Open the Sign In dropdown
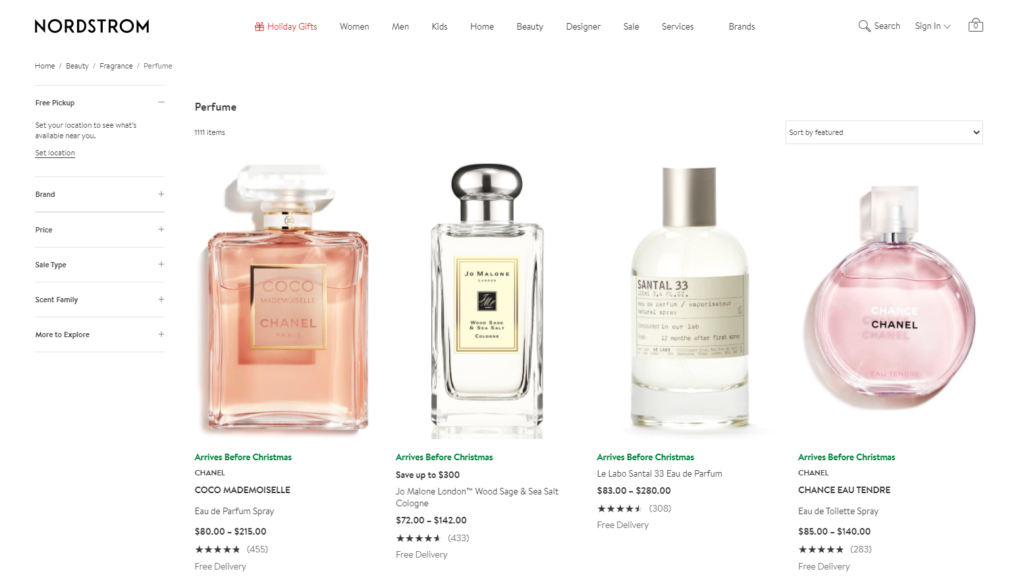The image size is (1024, 584). (x=932, y=26)
